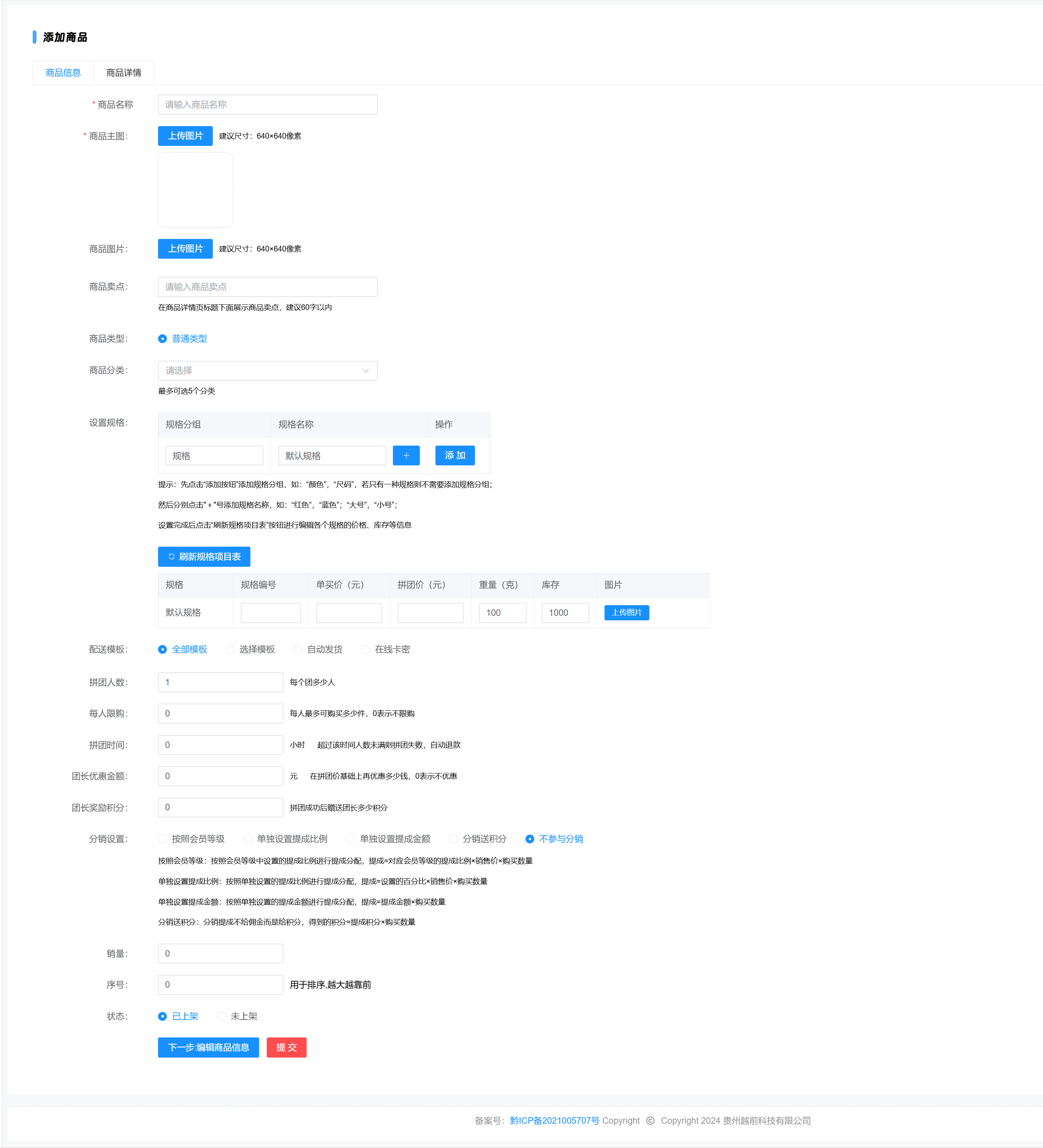Click the main image preview placeholder box
1043x1148 pixels.
click(195, 190)
